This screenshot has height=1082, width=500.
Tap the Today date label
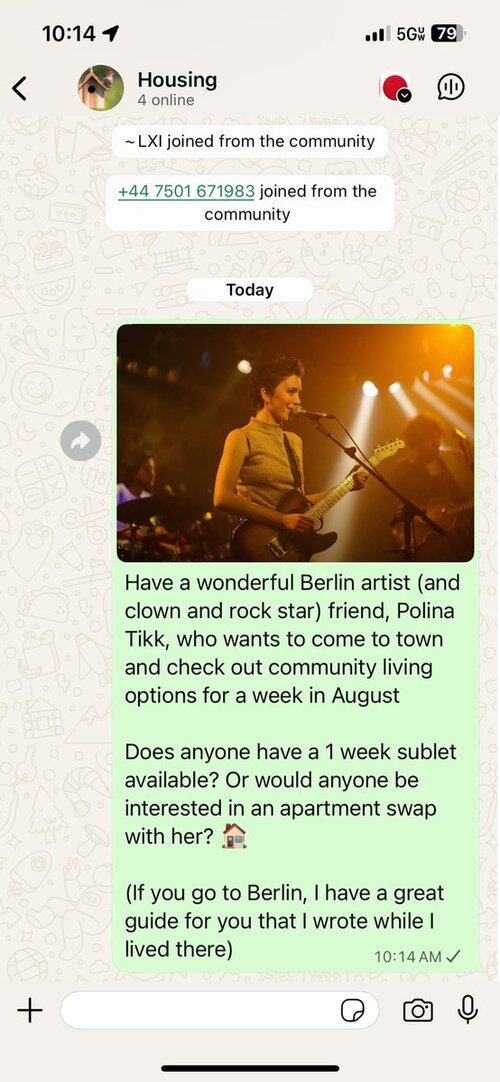click(x=250, y=290)
